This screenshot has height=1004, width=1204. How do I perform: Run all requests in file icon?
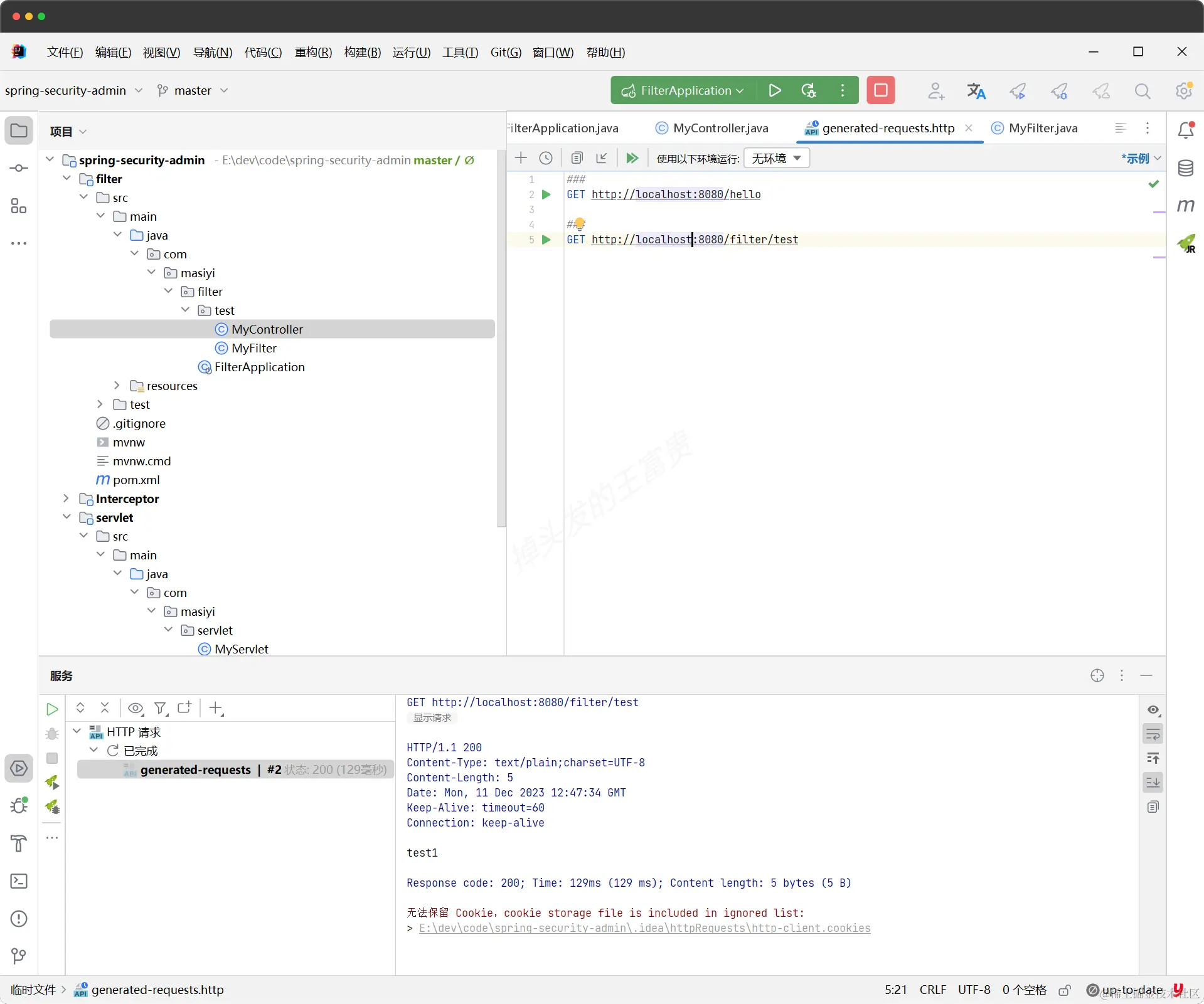632,158
